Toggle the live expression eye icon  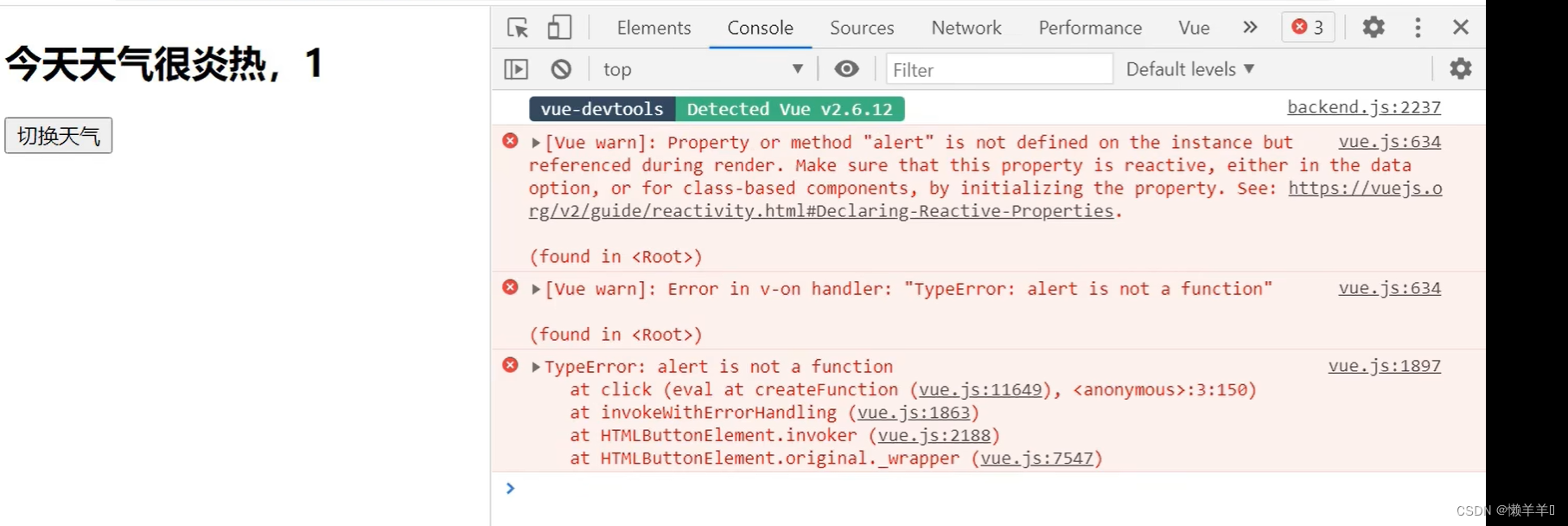click(x=846, y=69)
